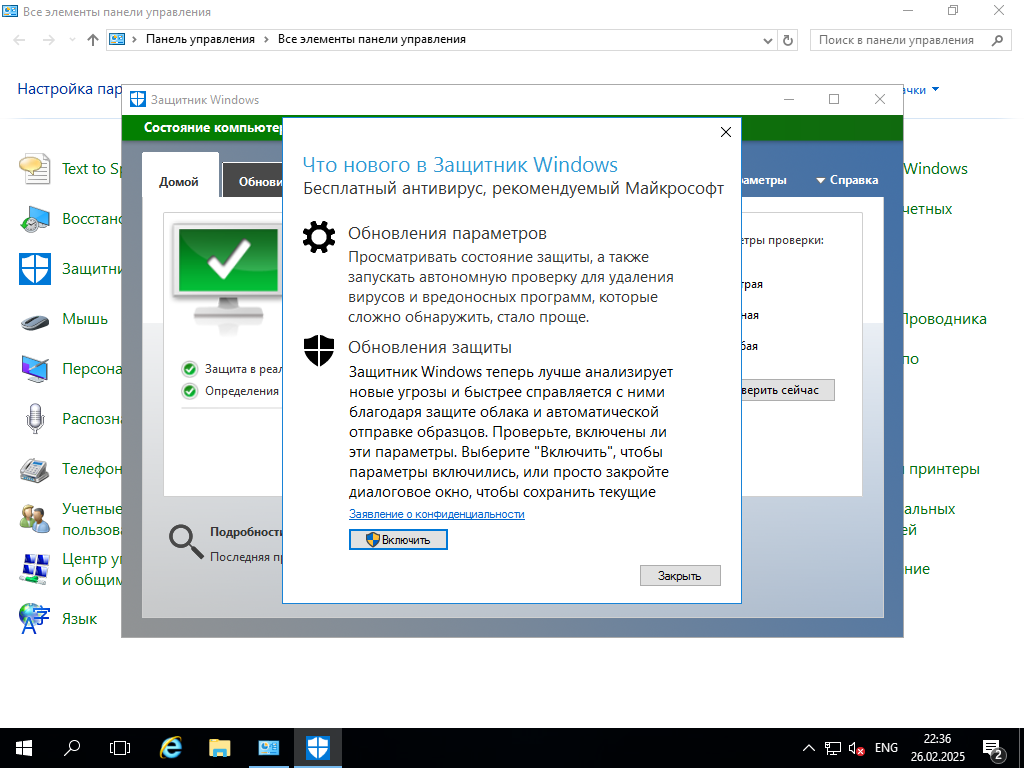Open the address bar history dropdown

click(768, 40)
